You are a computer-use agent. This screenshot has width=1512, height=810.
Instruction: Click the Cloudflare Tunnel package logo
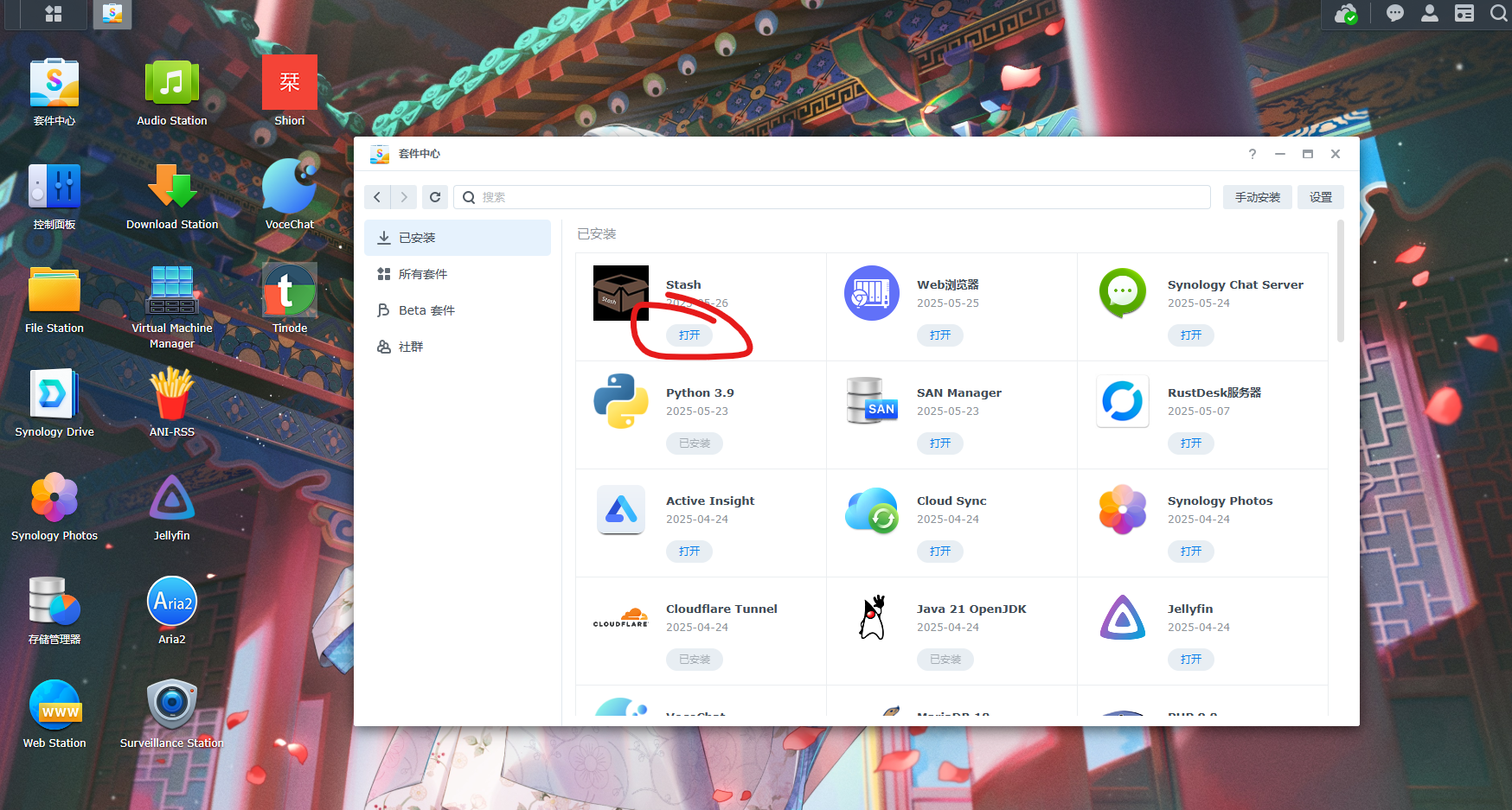point(621,617)
